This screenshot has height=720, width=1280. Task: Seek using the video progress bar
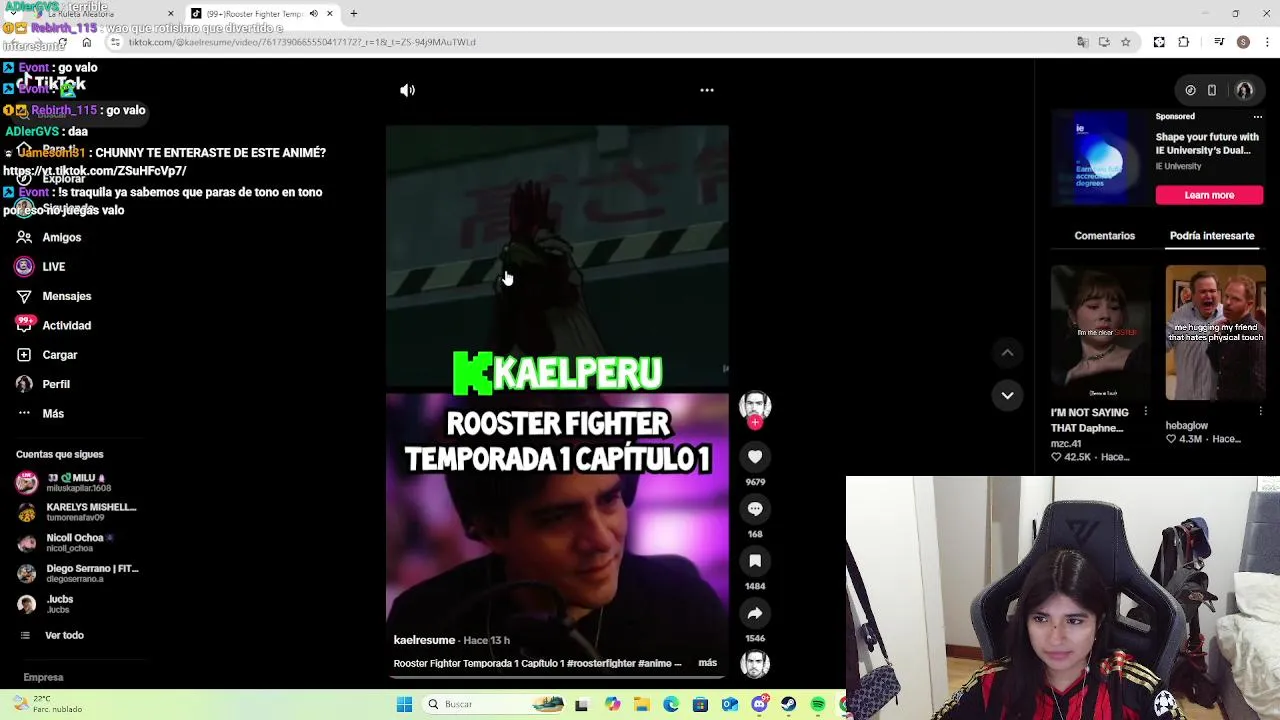[x=557, y=678]
